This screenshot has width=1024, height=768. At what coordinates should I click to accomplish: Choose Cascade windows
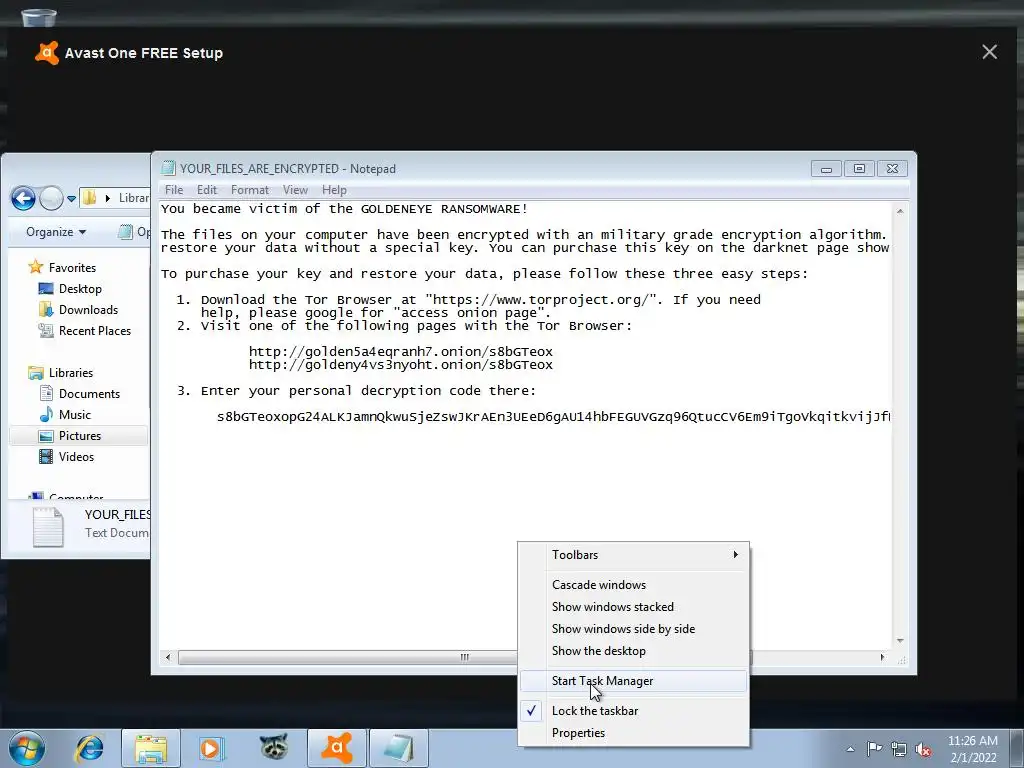[x=633, y=585]
